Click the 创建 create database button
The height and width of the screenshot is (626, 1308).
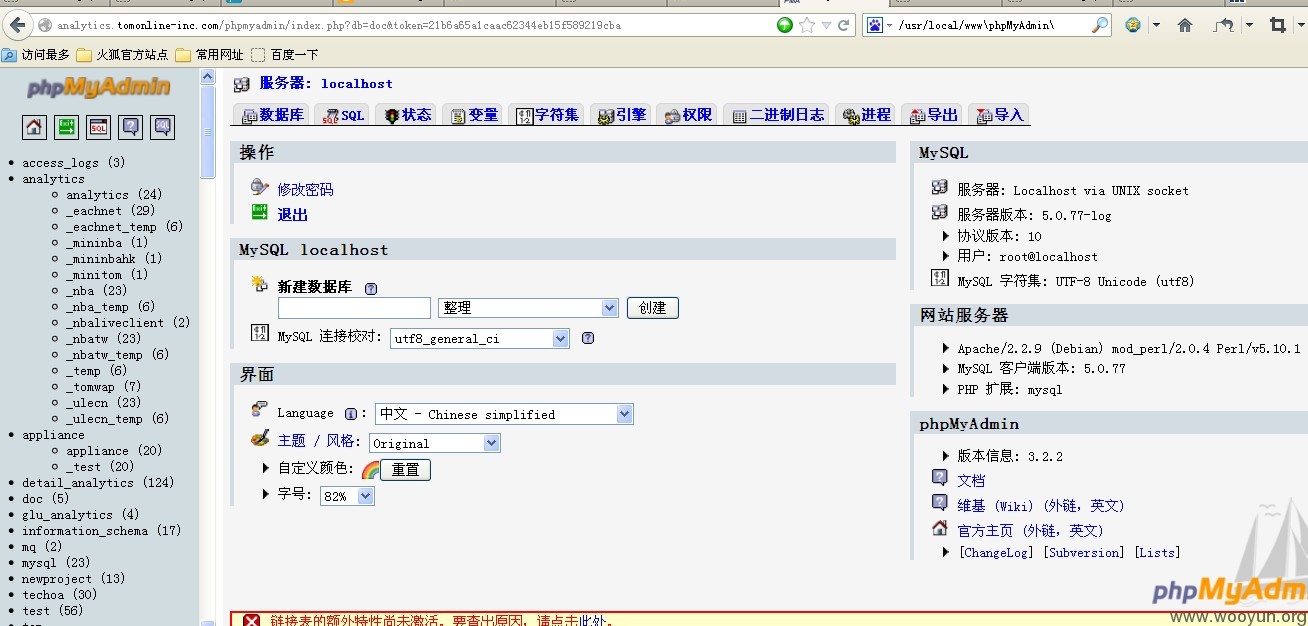[653, 308]
